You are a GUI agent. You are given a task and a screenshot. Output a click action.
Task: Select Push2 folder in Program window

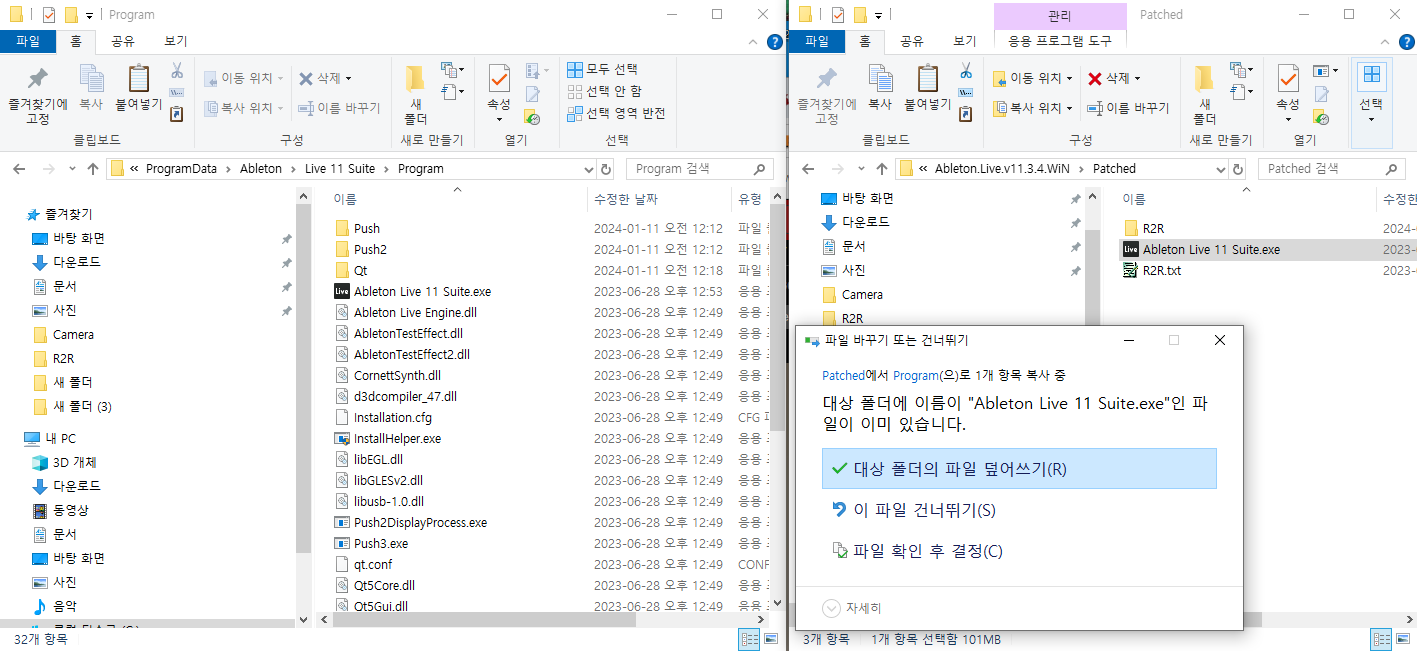click(x=370, y=249)
